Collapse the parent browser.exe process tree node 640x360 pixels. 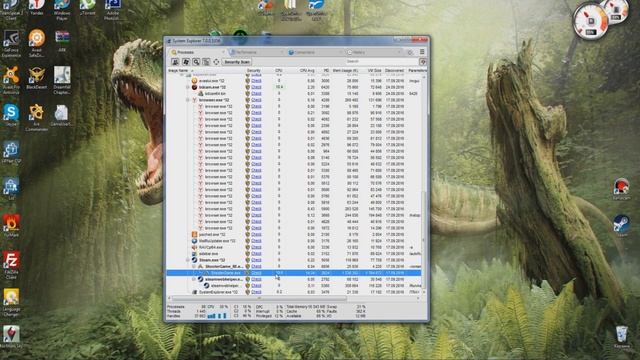188,100
